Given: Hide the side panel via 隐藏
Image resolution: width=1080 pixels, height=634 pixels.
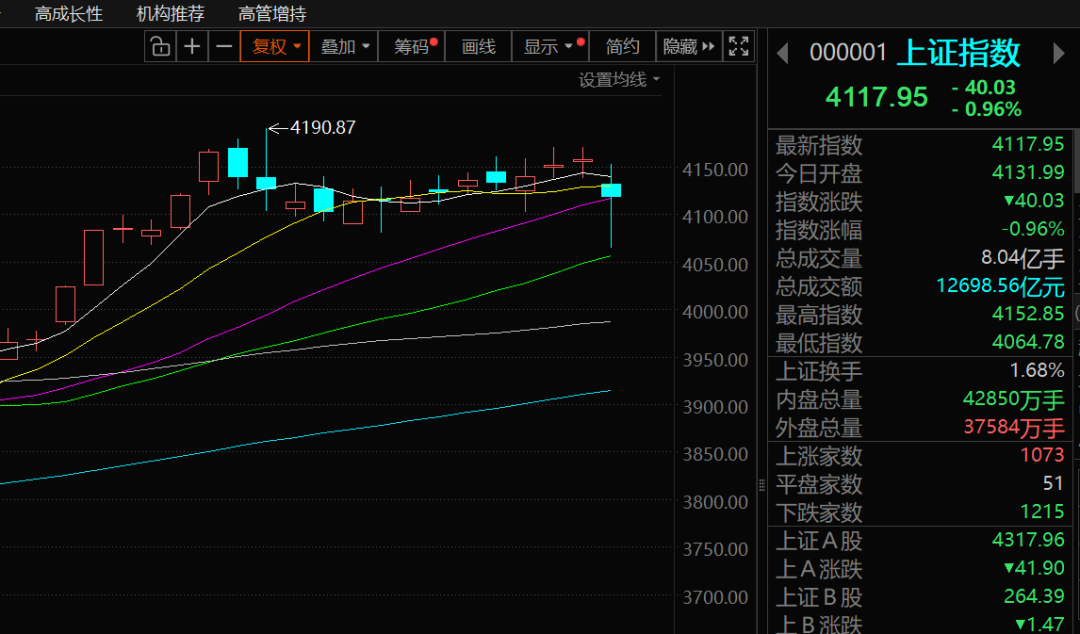Looking at the screenshot, I should pyautogui.click(x=689, y=46).
